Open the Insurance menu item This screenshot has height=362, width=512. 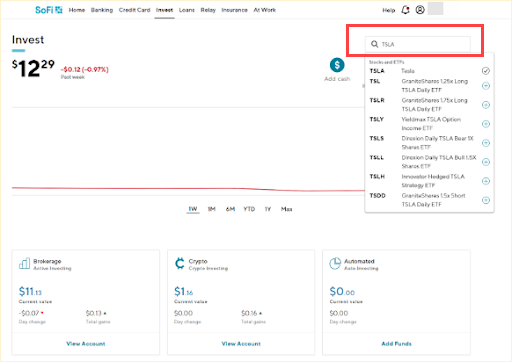click(234, 10)
